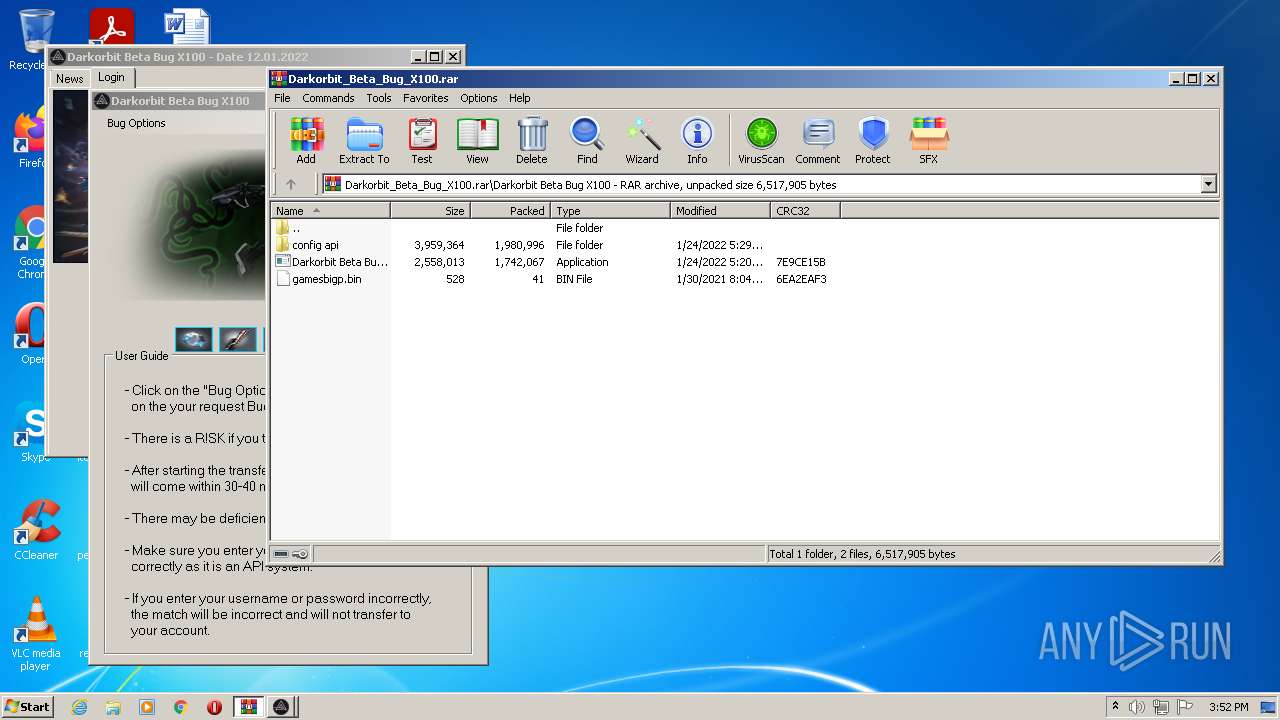Click the WinRAR taskbar button
Image resolution: width=1280 pixels, height=720 pixels.
point(248,707)
